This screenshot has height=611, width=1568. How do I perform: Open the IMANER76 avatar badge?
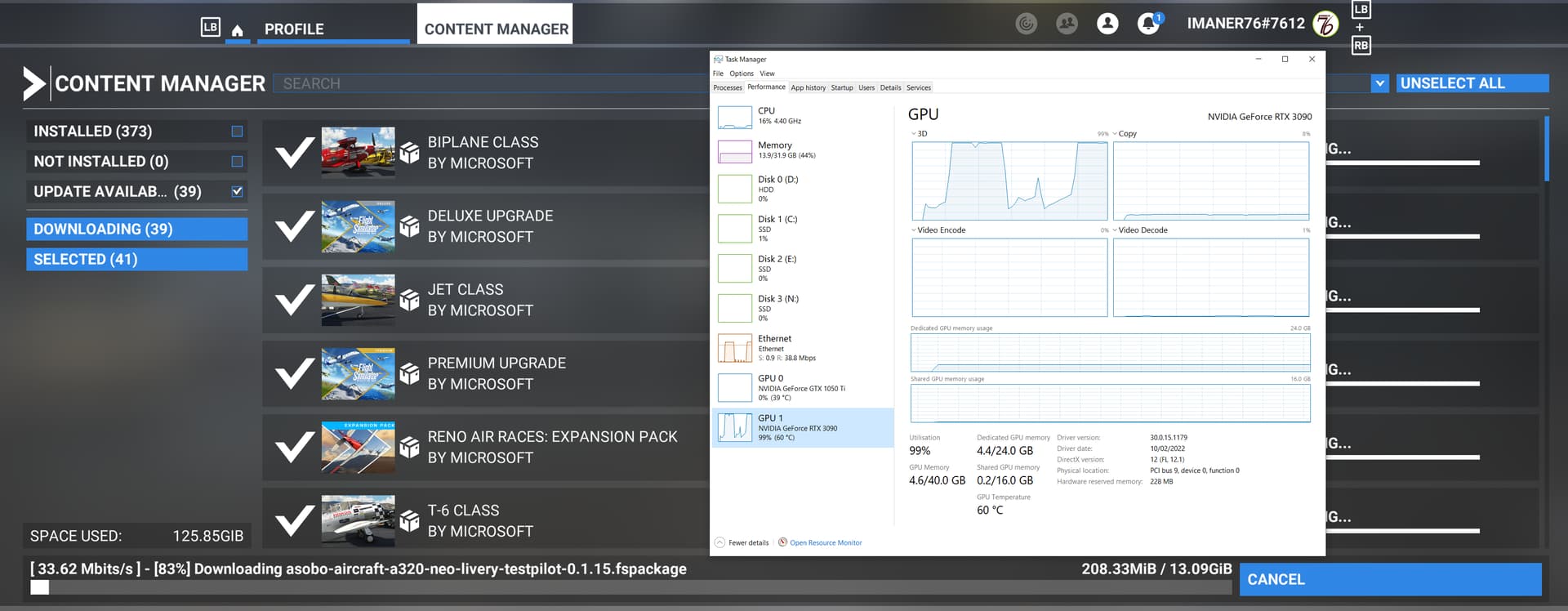[x=1325, y=25]
